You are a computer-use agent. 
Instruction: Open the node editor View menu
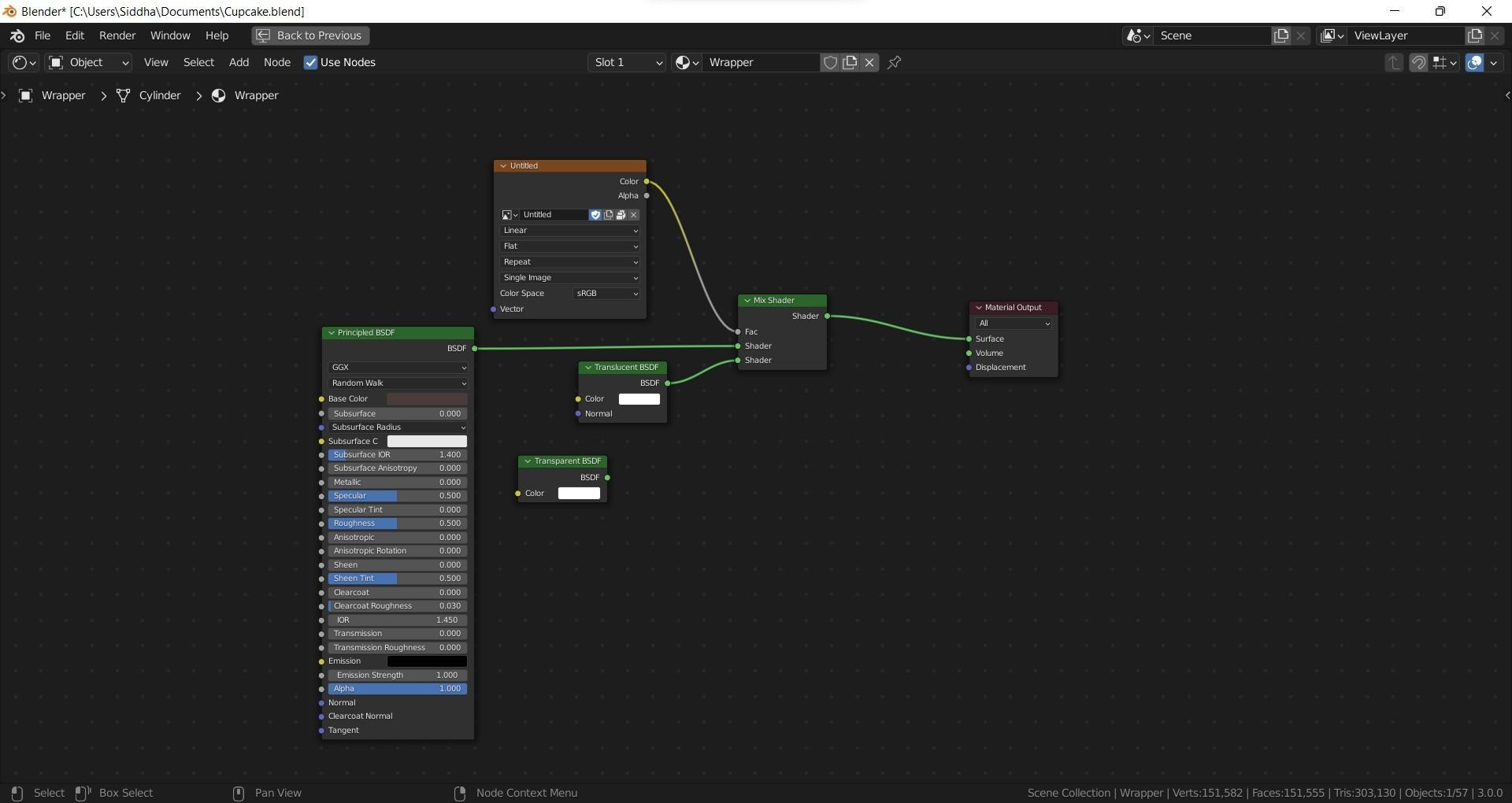(156, 62)
